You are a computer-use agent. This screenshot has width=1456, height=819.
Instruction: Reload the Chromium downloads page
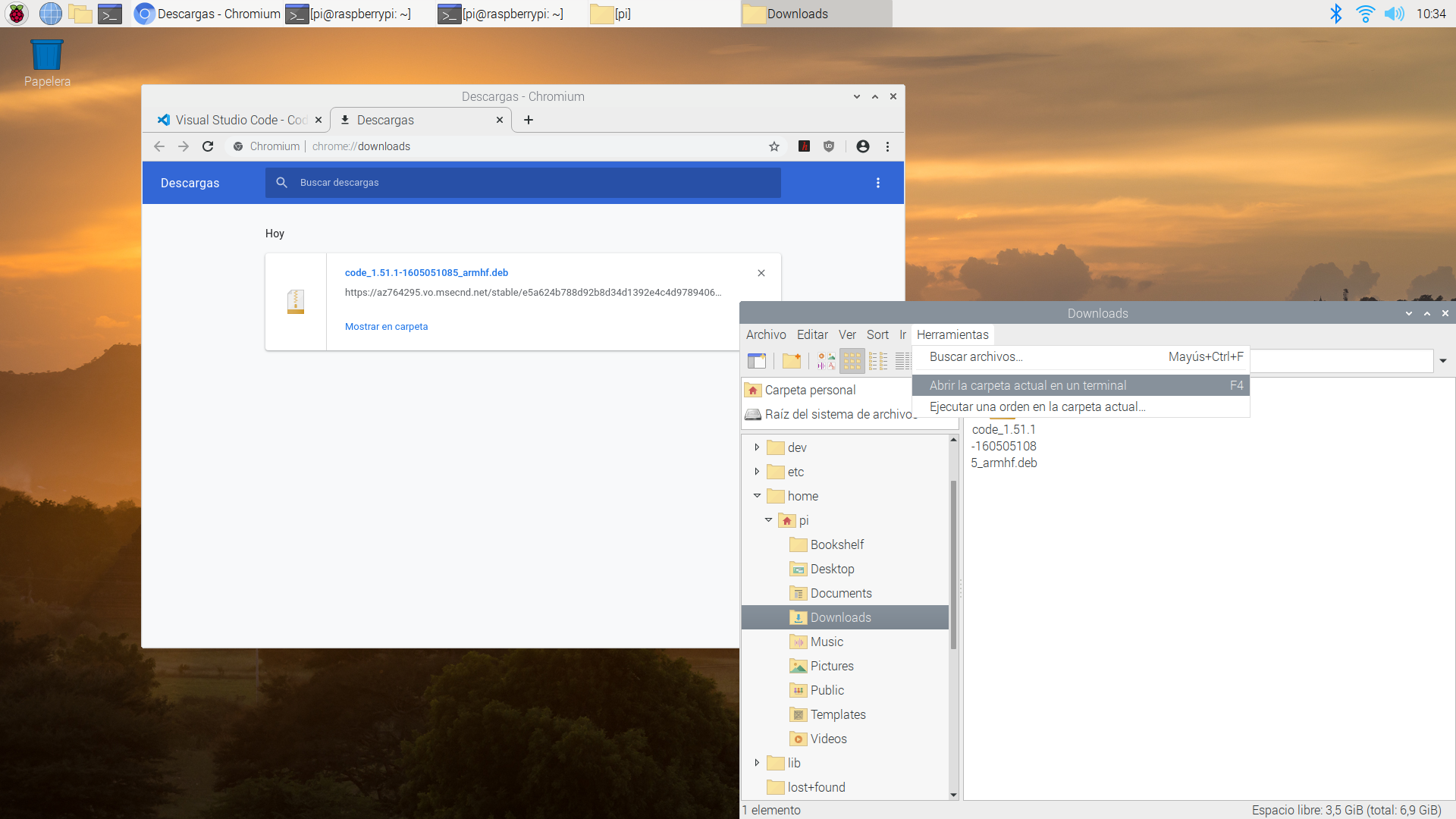pos(208,146)
